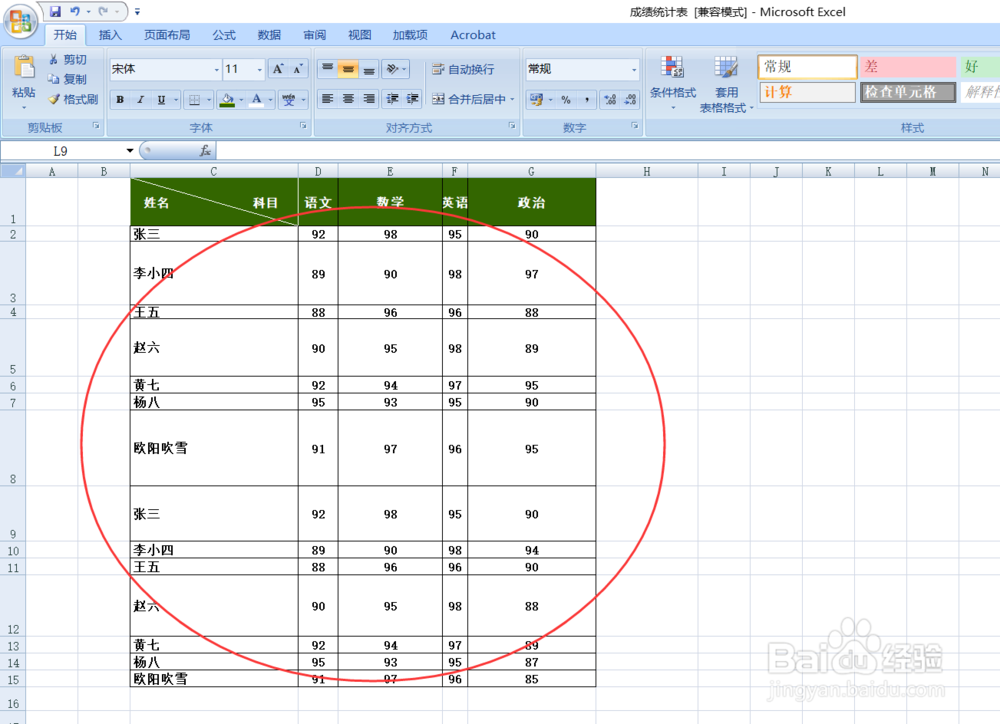Click the select all corner button

click(13, 171)
